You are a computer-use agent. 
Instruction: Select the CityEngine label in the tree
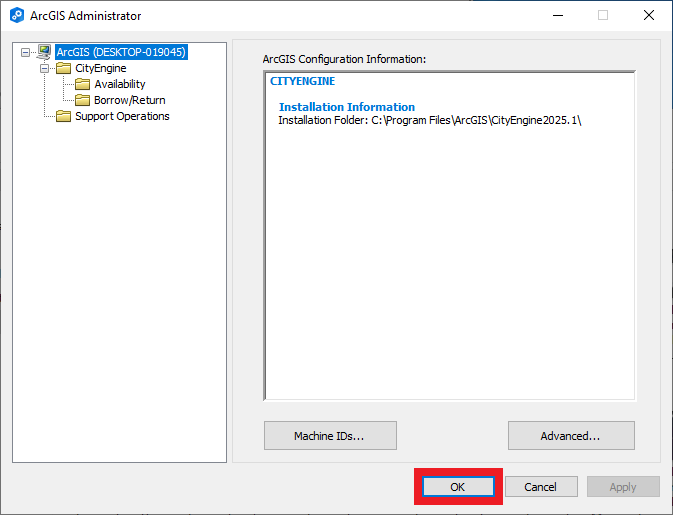(100, 68)
